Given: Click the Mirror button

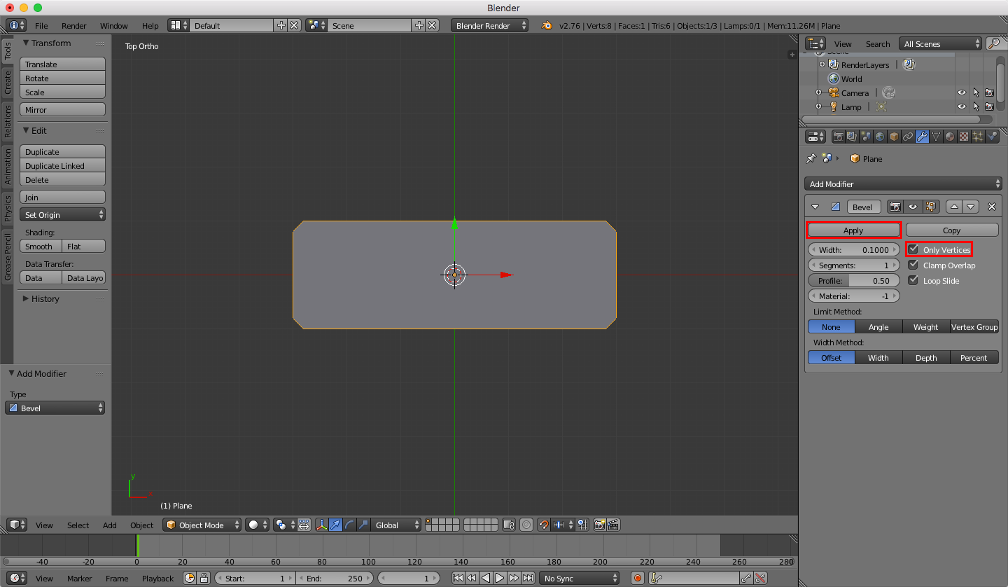Looking at the screenshot, I should coord(62,110).
